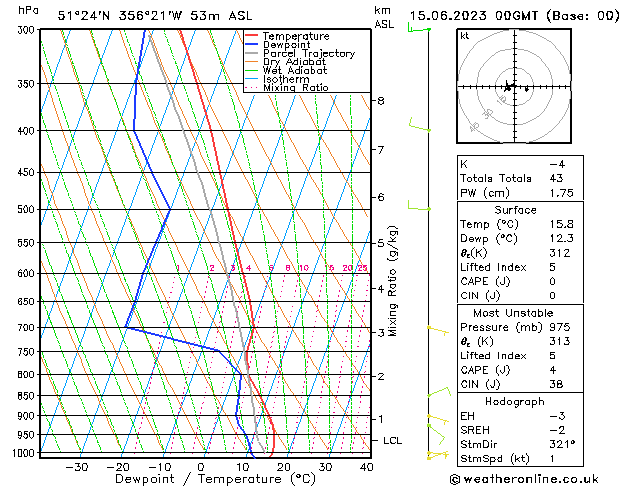Click the 700 hPa pressure label

28,328
